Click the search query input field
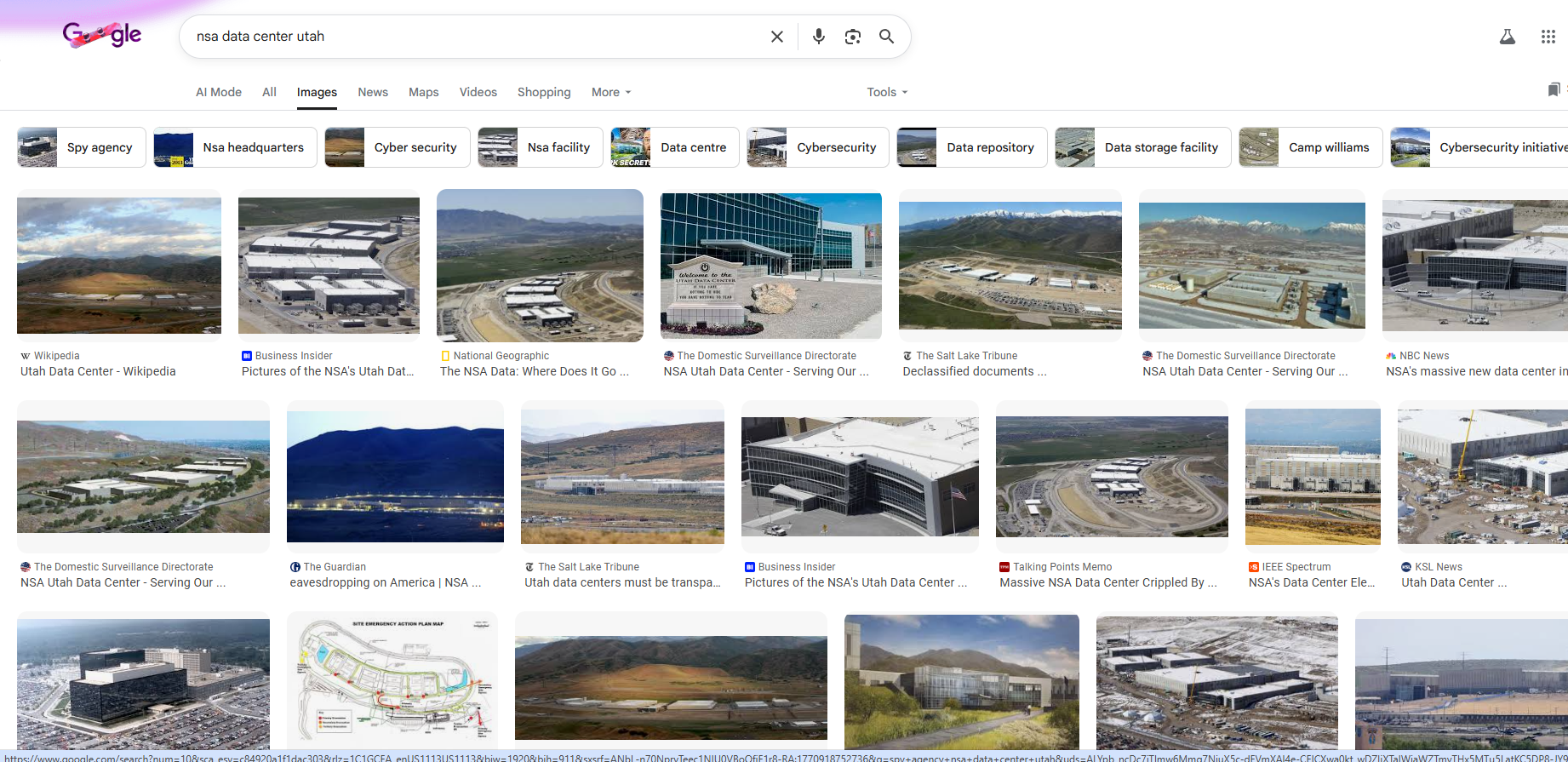This screenshot has width=1568, height=762. (477, 37)
